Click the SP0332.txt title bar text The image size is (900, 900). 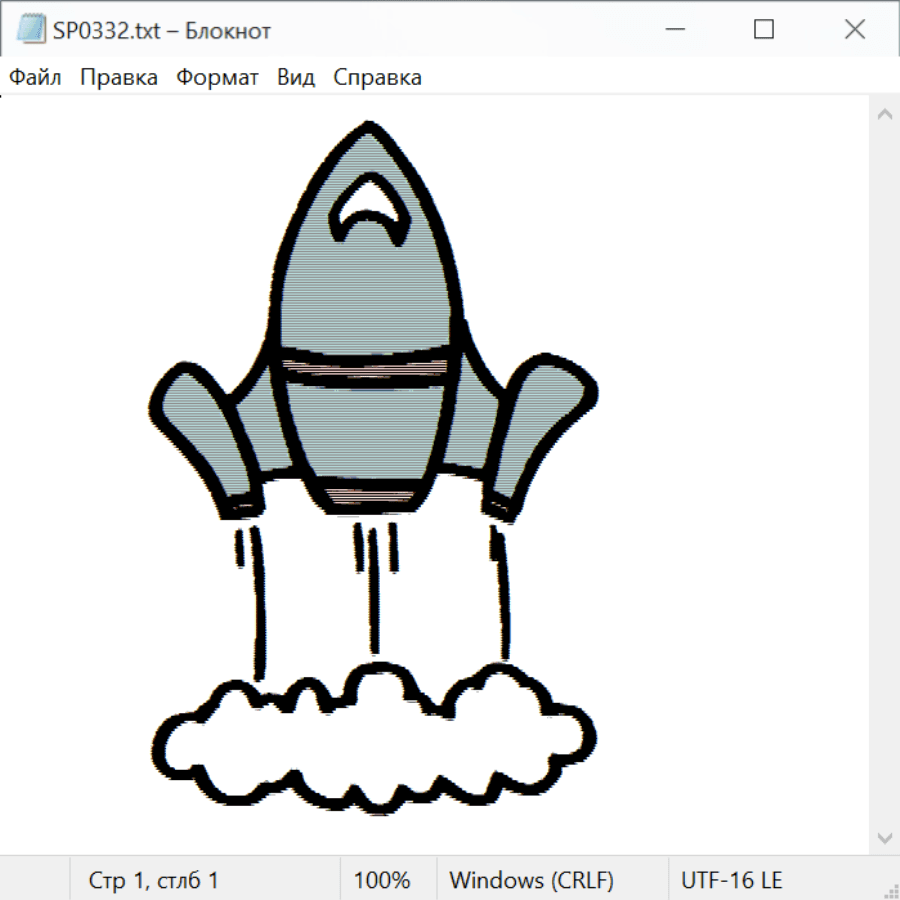tap(163, 31)
